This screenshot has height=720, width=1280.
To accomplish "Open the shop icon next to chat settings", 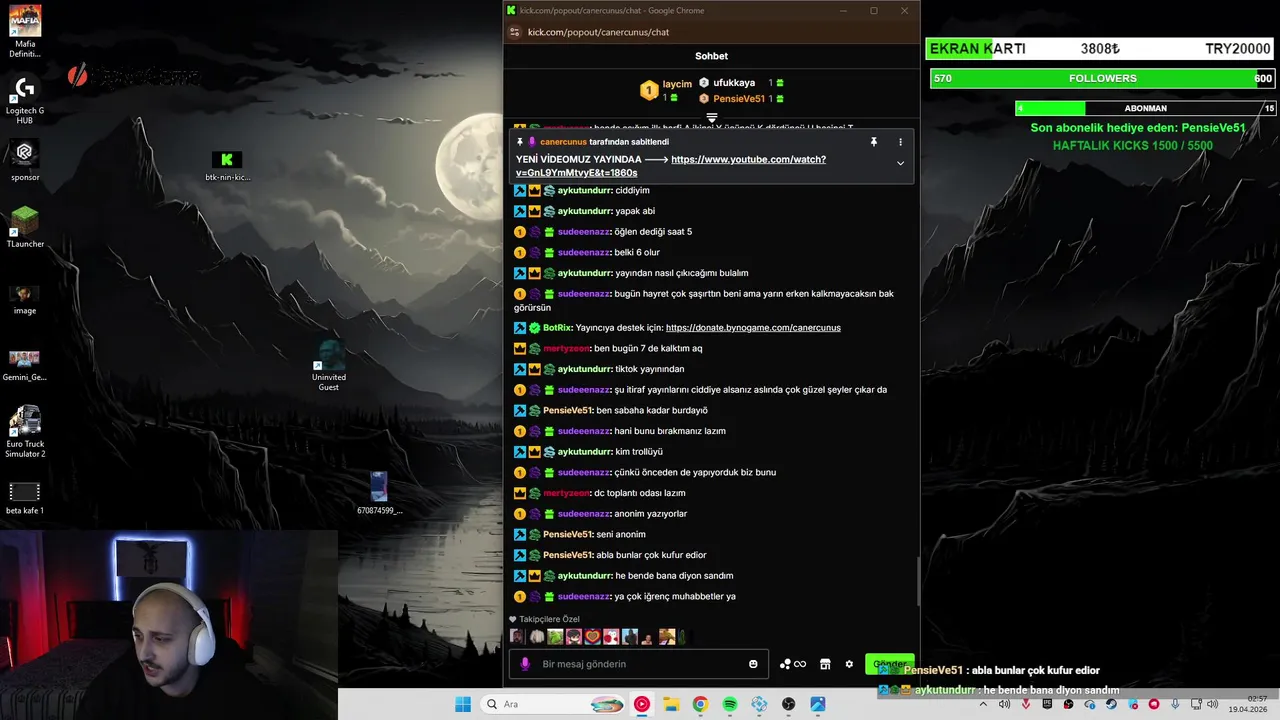I will (825, 664).
